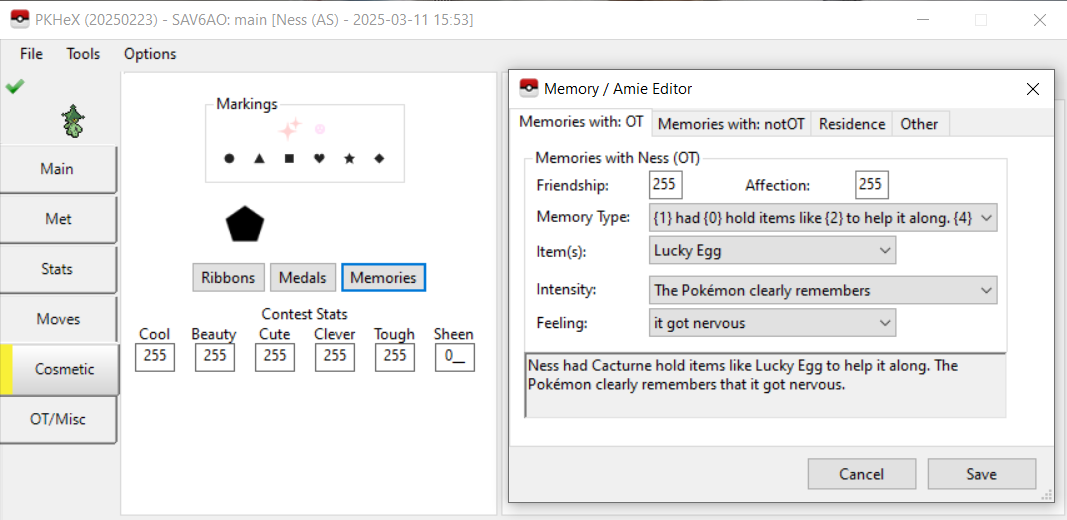Screen dimensions: 1067x520
Task: Click the triangle marking icon
Action: tap(259, 159)
